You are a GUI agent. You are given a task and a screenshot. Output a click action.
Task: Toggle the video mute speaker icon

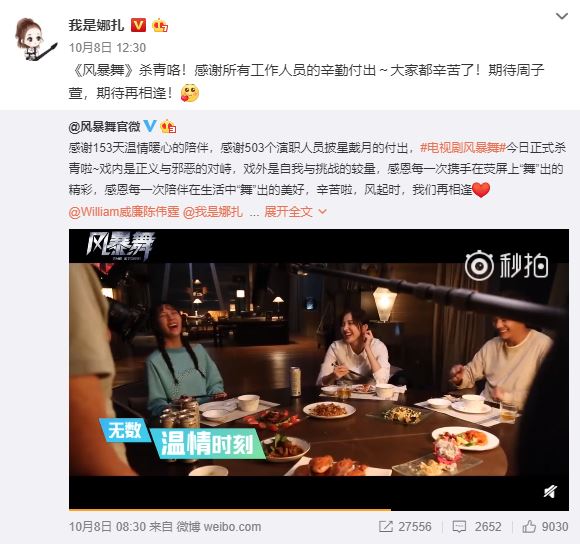(550, 492)
